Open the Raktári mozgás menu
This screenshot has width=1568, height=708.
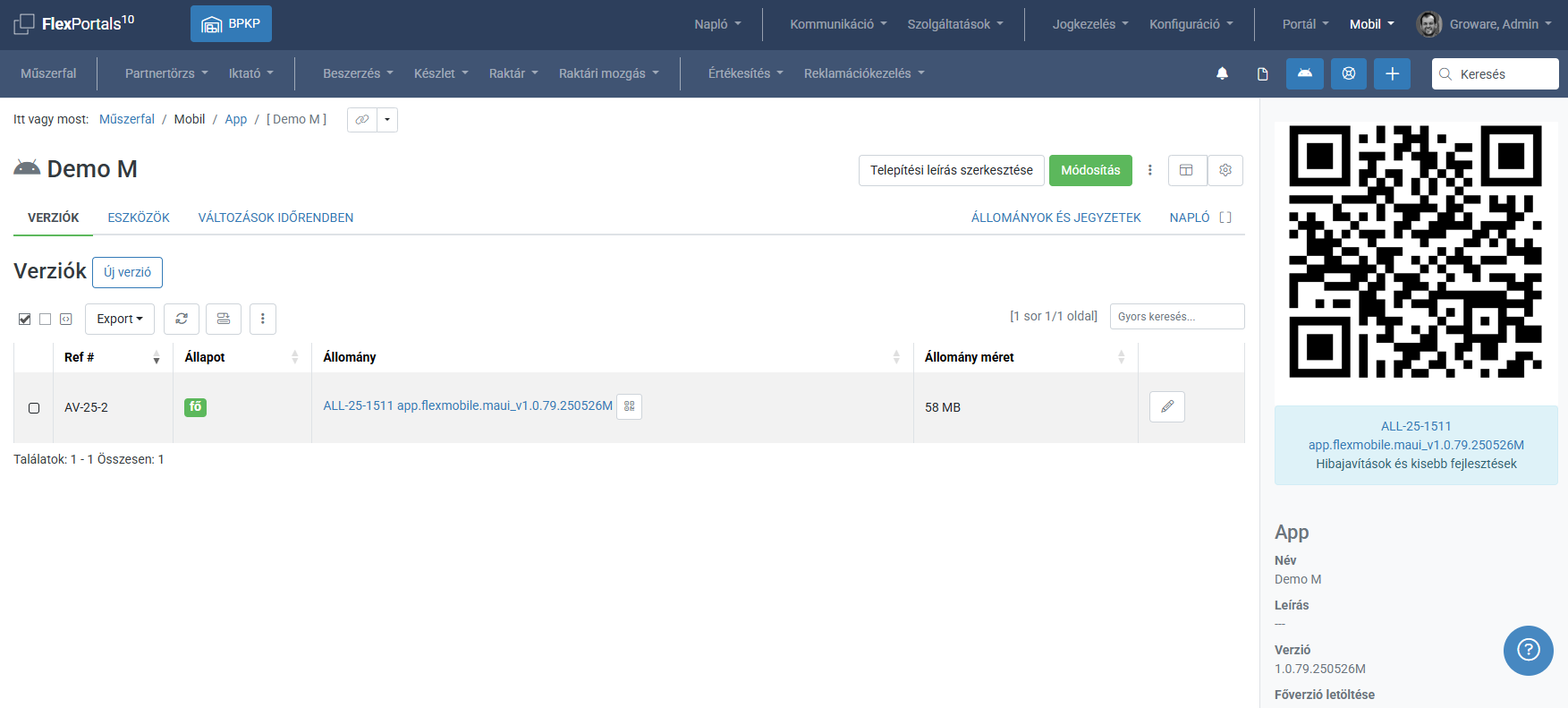click(609, 73)
